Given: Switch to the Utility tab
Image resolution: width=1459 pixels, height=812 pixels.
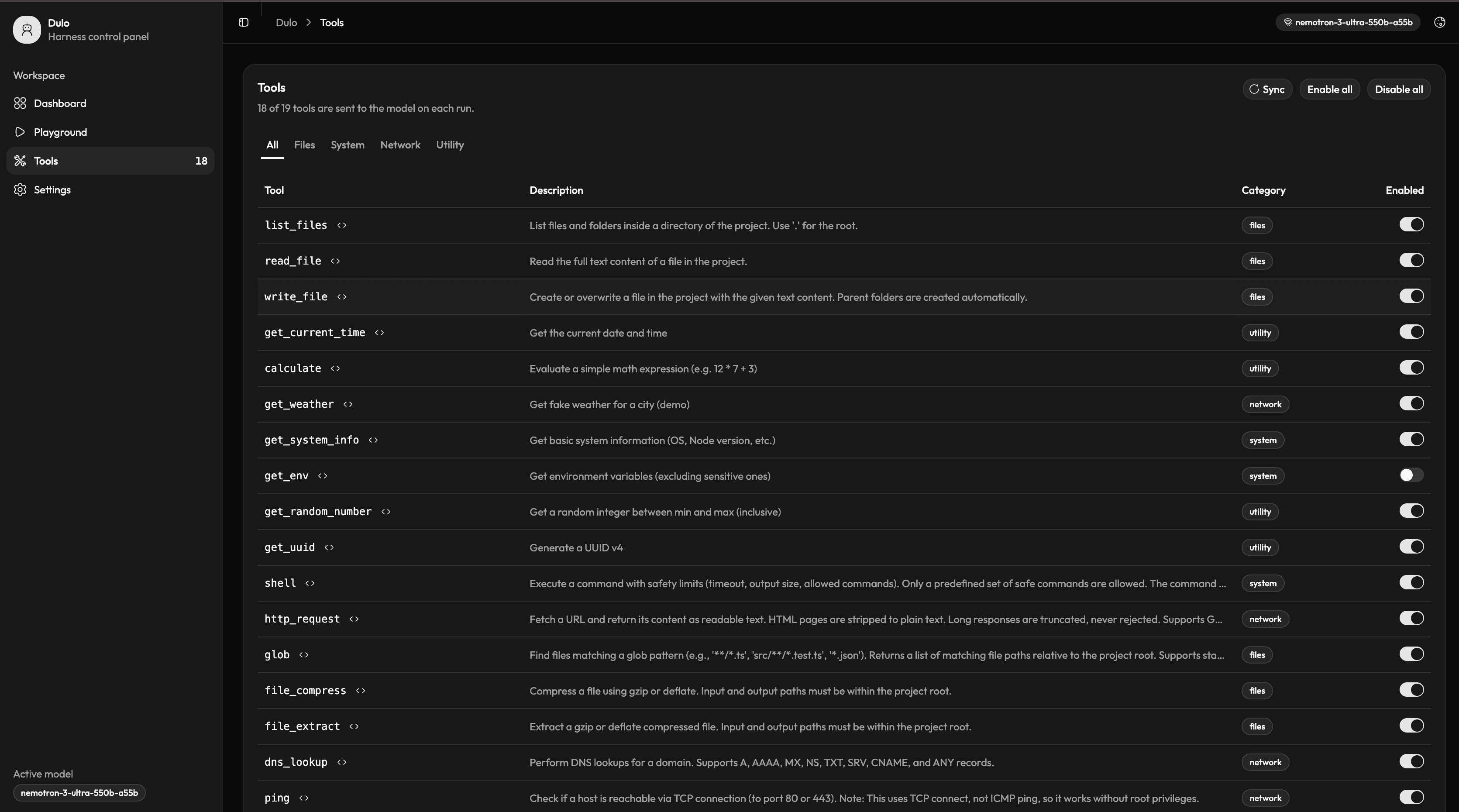Looking at the screenshot, I should click(450, 145).
